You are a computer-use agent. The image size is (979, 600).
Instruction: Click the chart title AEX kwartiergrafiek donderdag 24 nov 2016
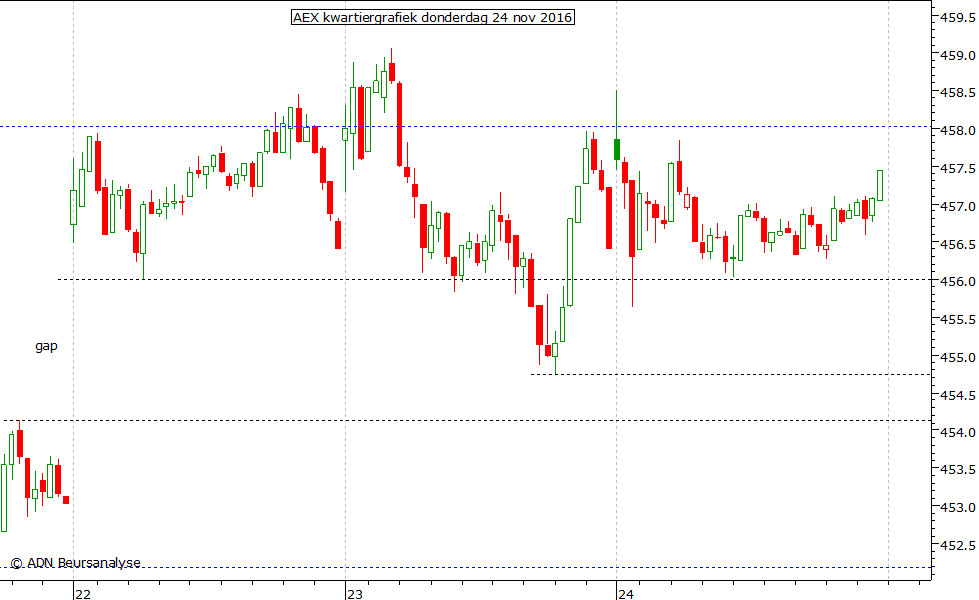click(433, 17)
